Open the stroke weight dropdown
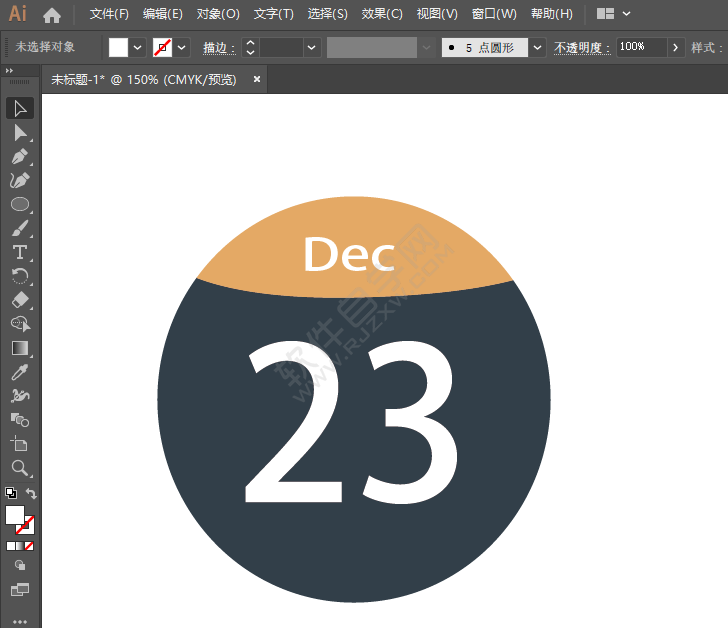728x628 pixels. 312,47
